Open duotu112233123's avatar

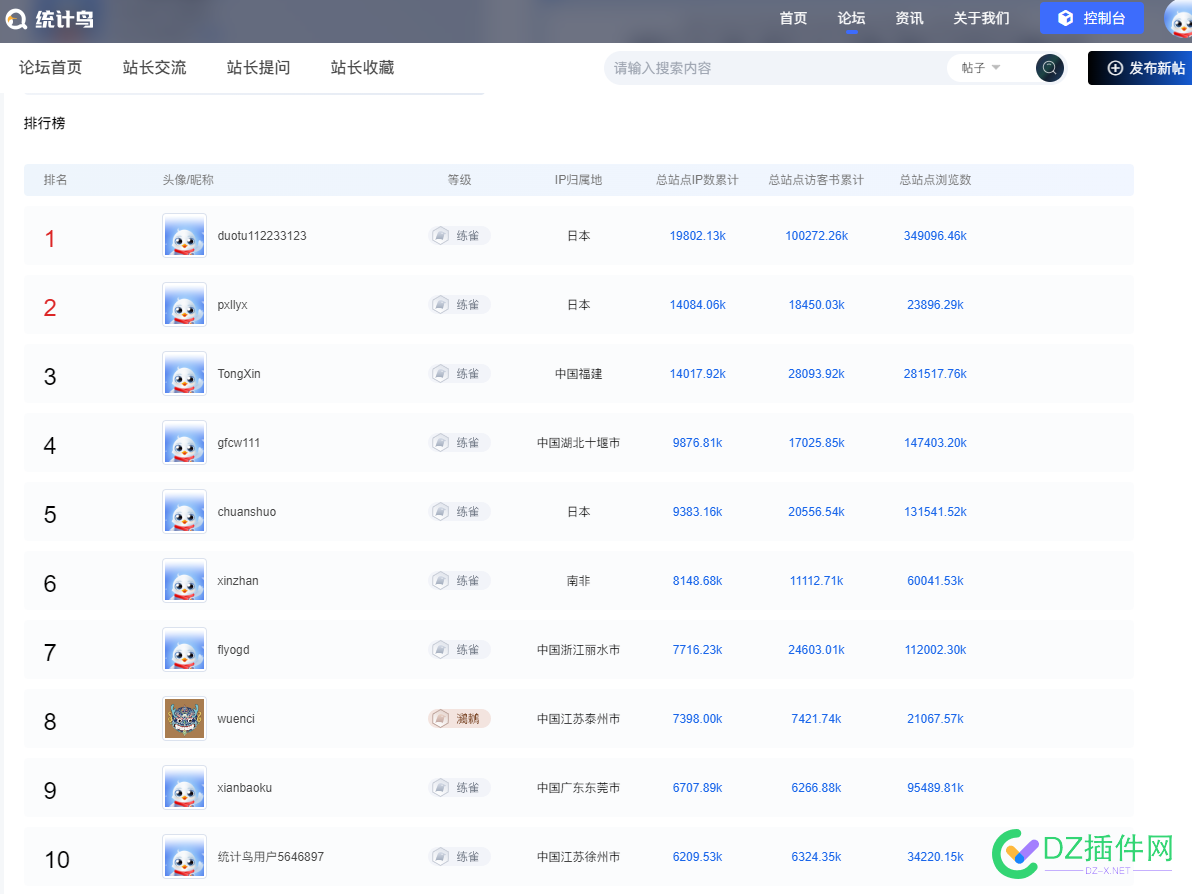pos(184,236)
